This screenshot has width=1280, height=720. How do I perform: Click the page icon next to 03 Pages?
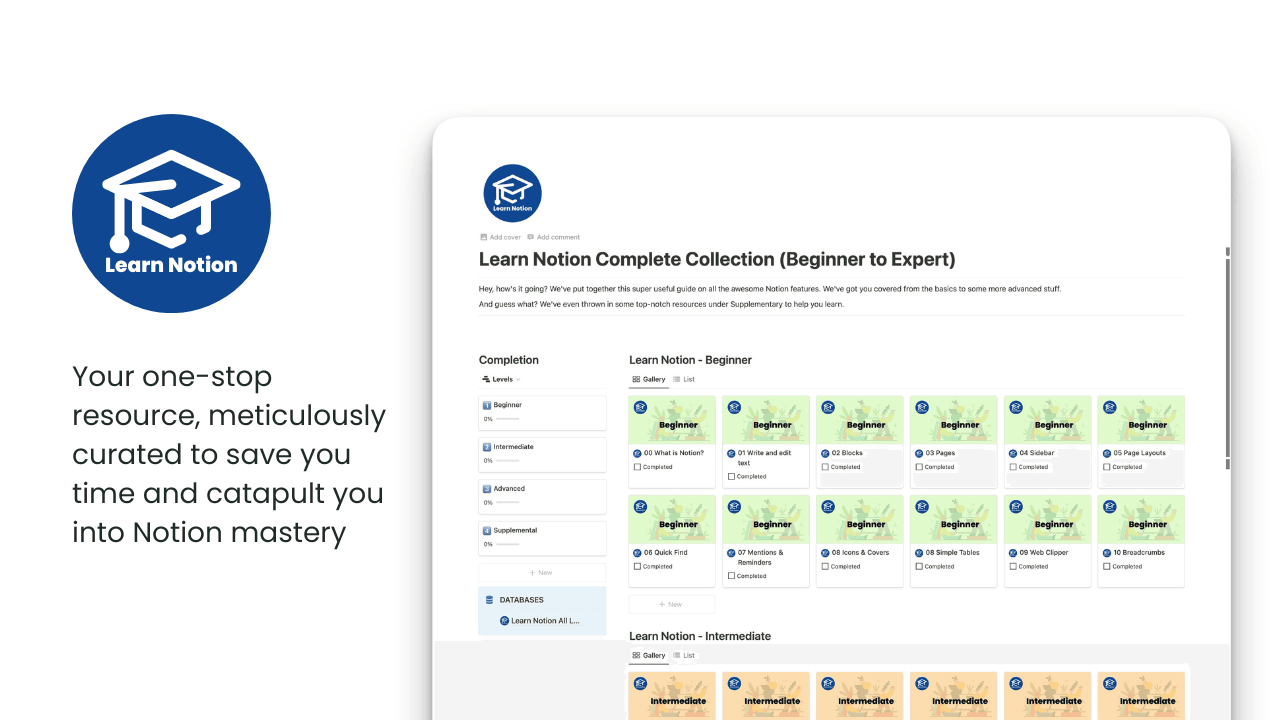(x=919, y=453)
